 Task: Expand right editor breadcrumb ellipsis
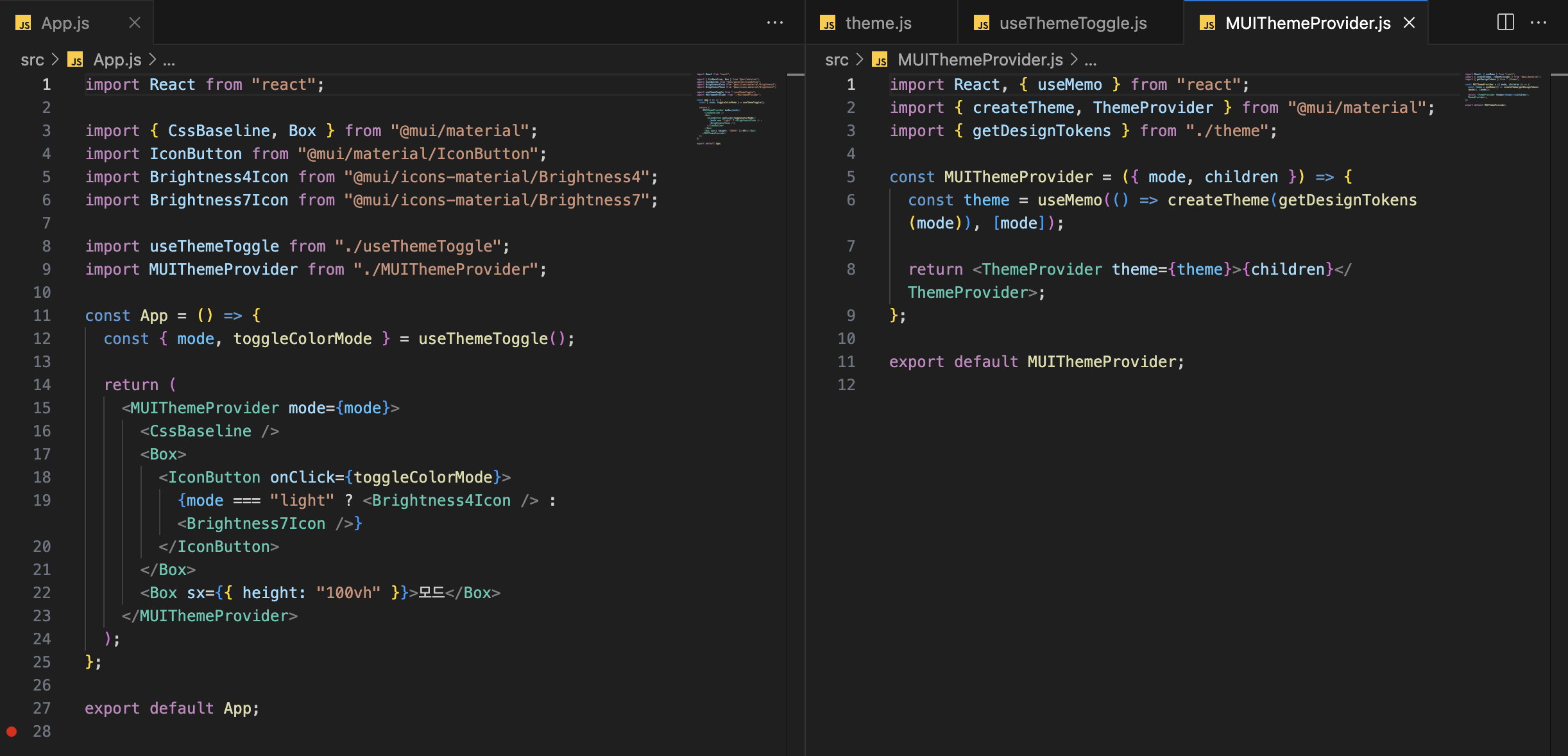1091,60
